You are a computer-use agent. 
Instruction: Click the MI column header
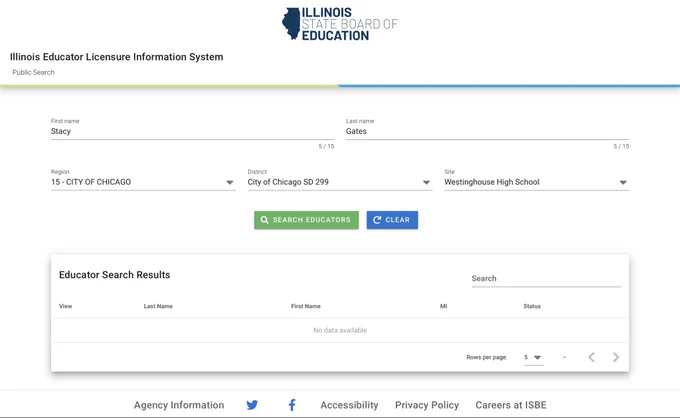click(x=443, y=306)
